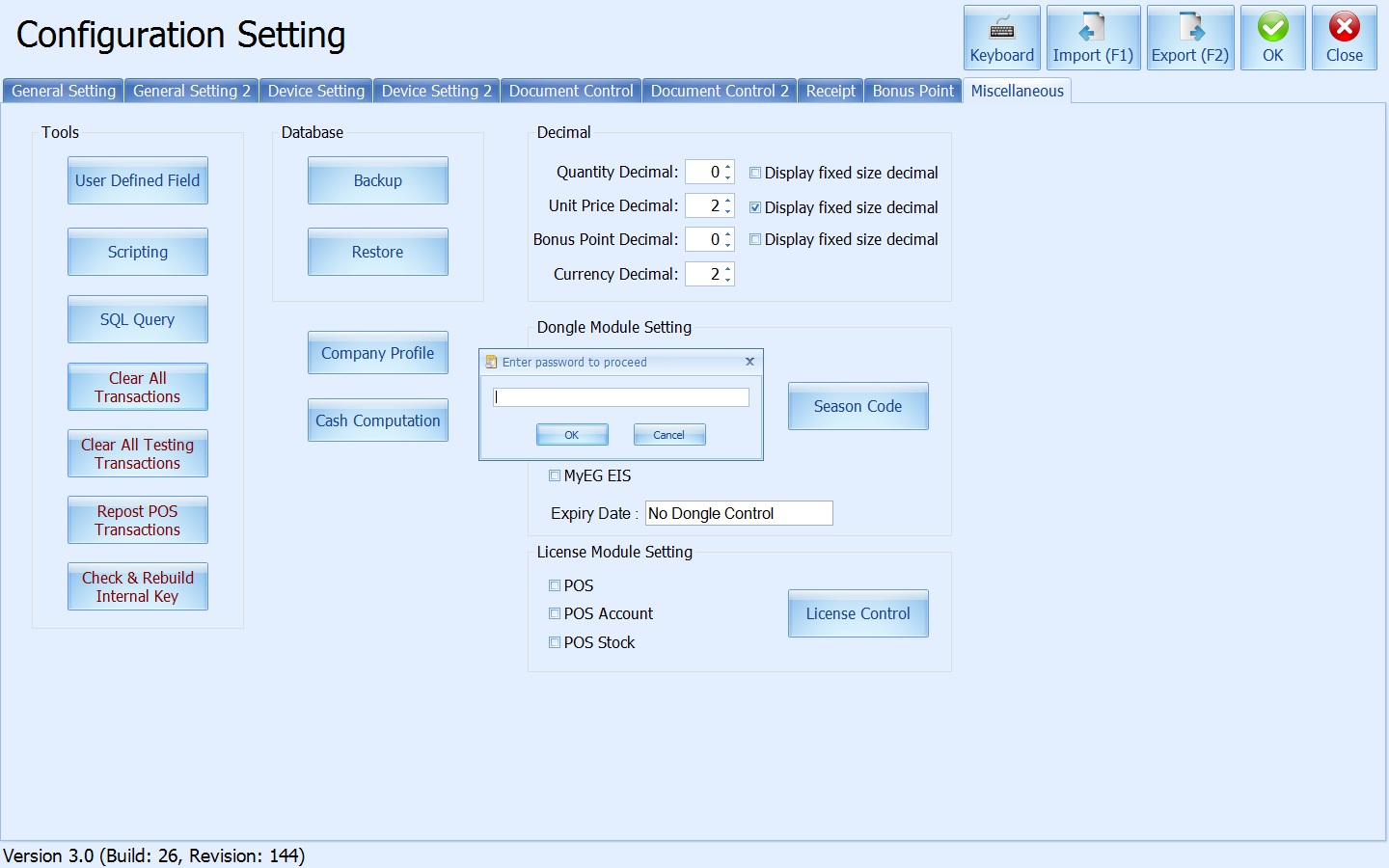Open the Receipt tab
This screenshot has height=868, width=1389.
[x=831, y=91]
